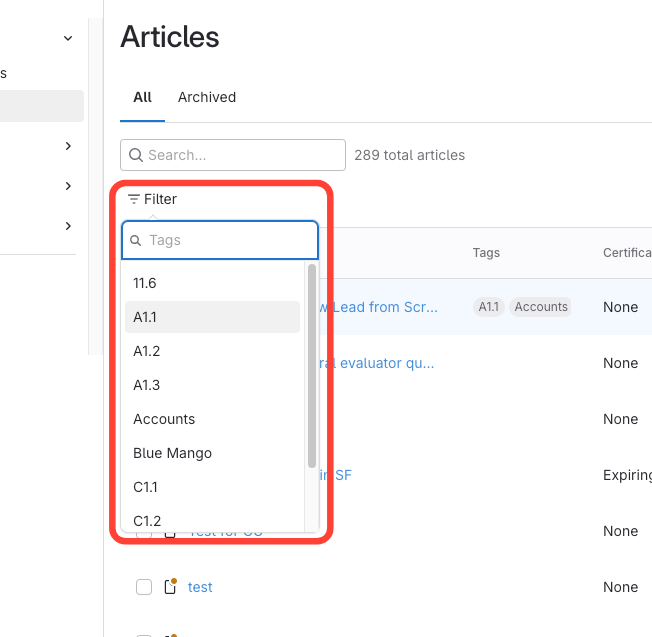Choose tag 11.6 from the dropdown list
Image resolution: width=652 pixels, height=637 pixels.
point(145,283)
